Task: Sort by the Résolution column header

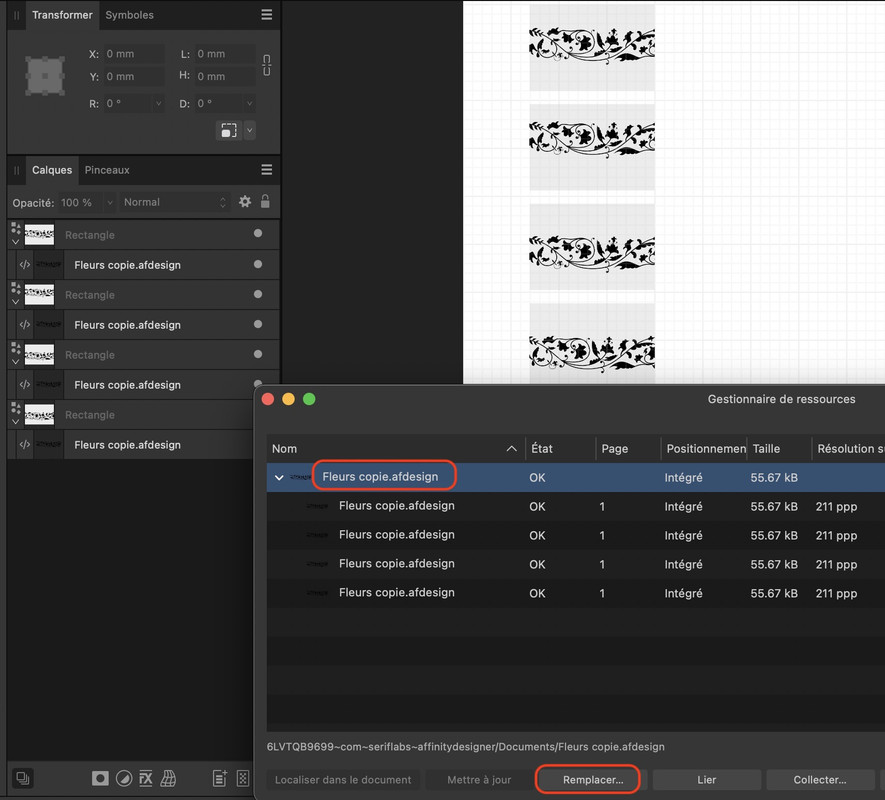Action: click(849, 449)
